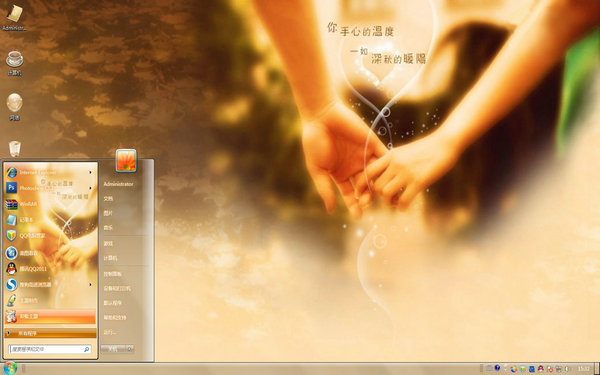
Task: Click the keyboard input method tray icon
Action: pos(489,368)
